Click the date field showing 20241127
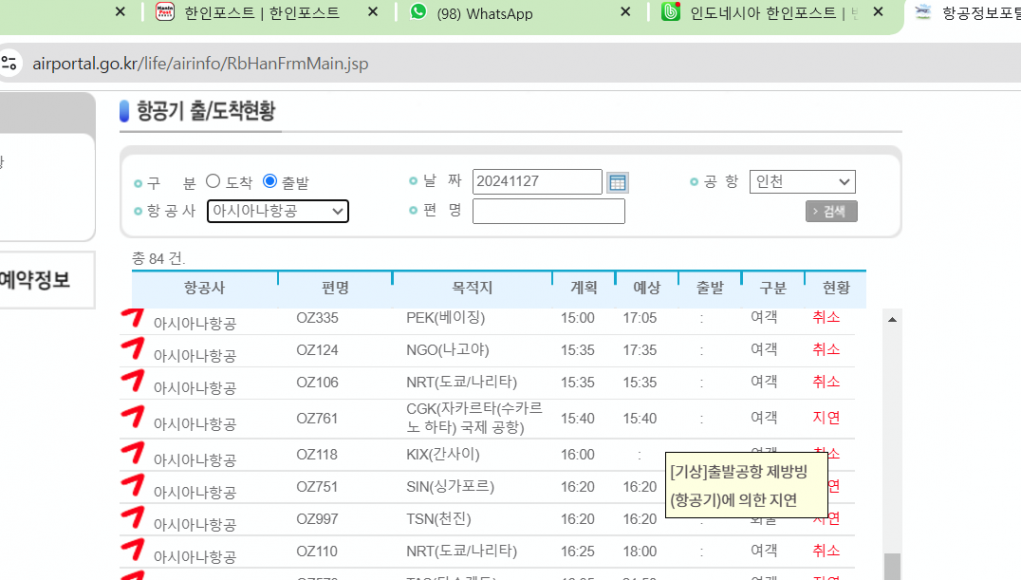Viewport: 1021px width, 580px height. pos(537,182)
